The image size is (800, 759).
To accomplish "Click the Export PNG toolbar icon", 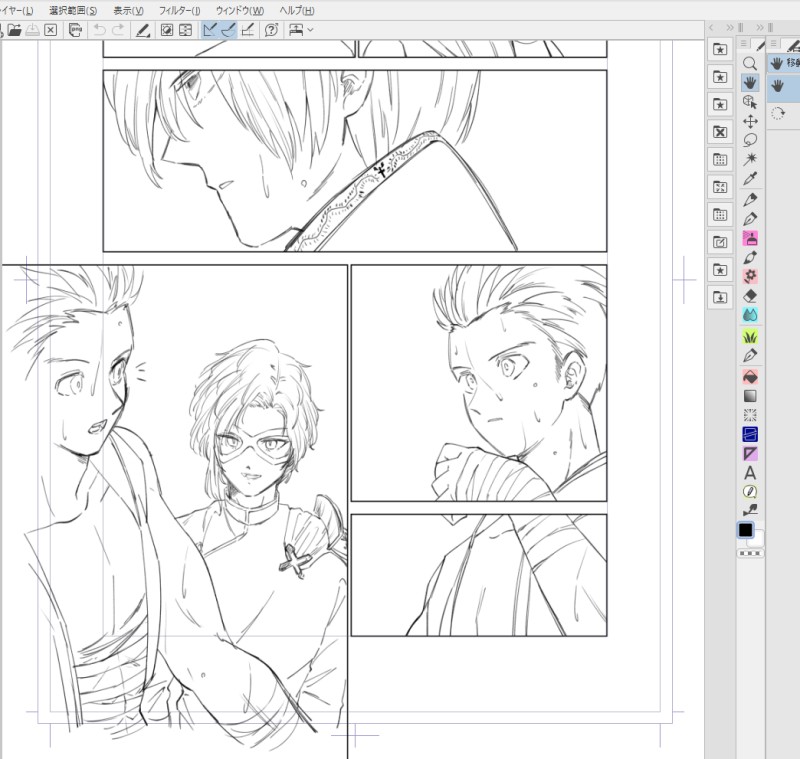I will coord(76,30).
